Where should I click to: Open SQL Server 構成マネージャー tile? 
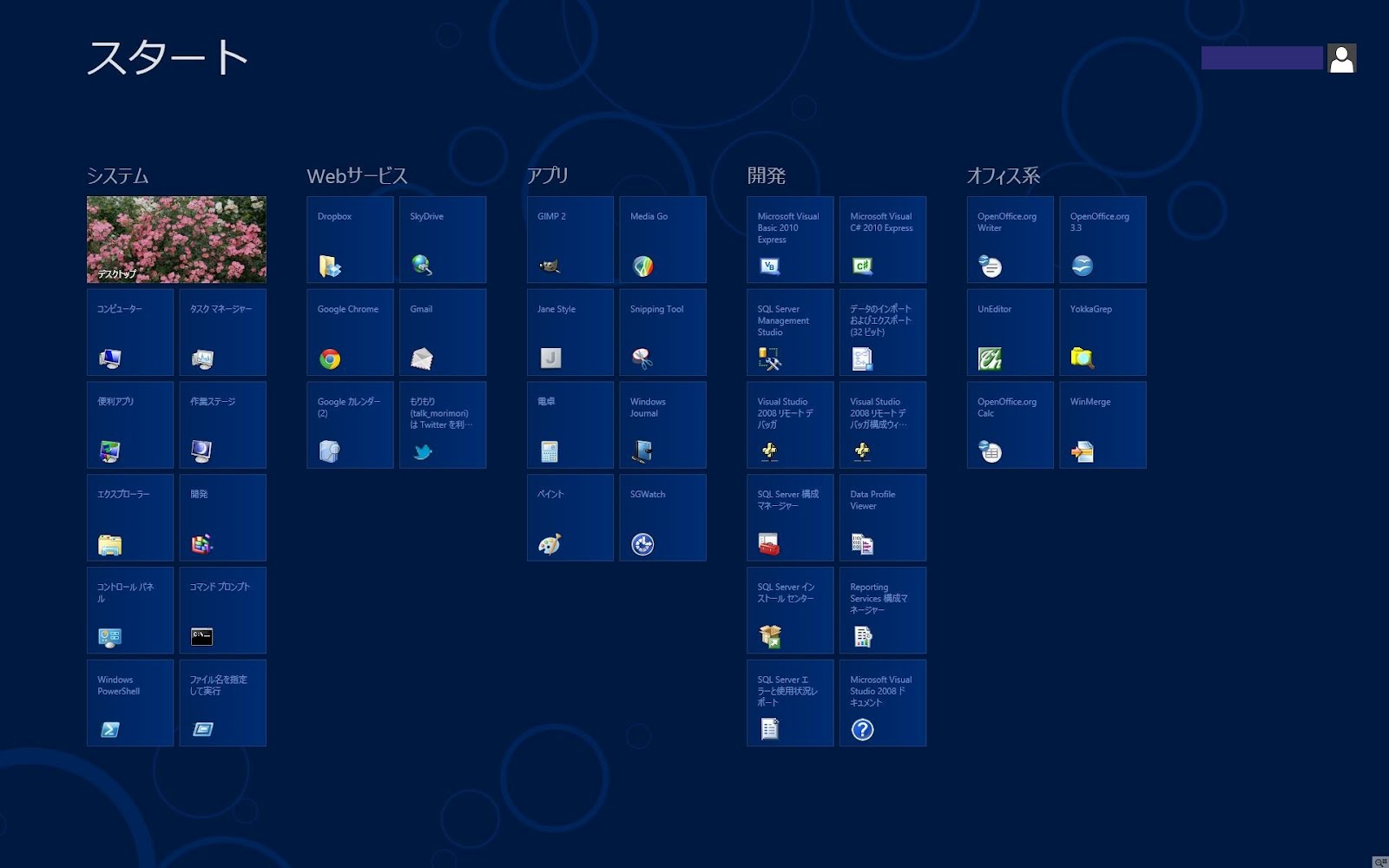point(790,517)
